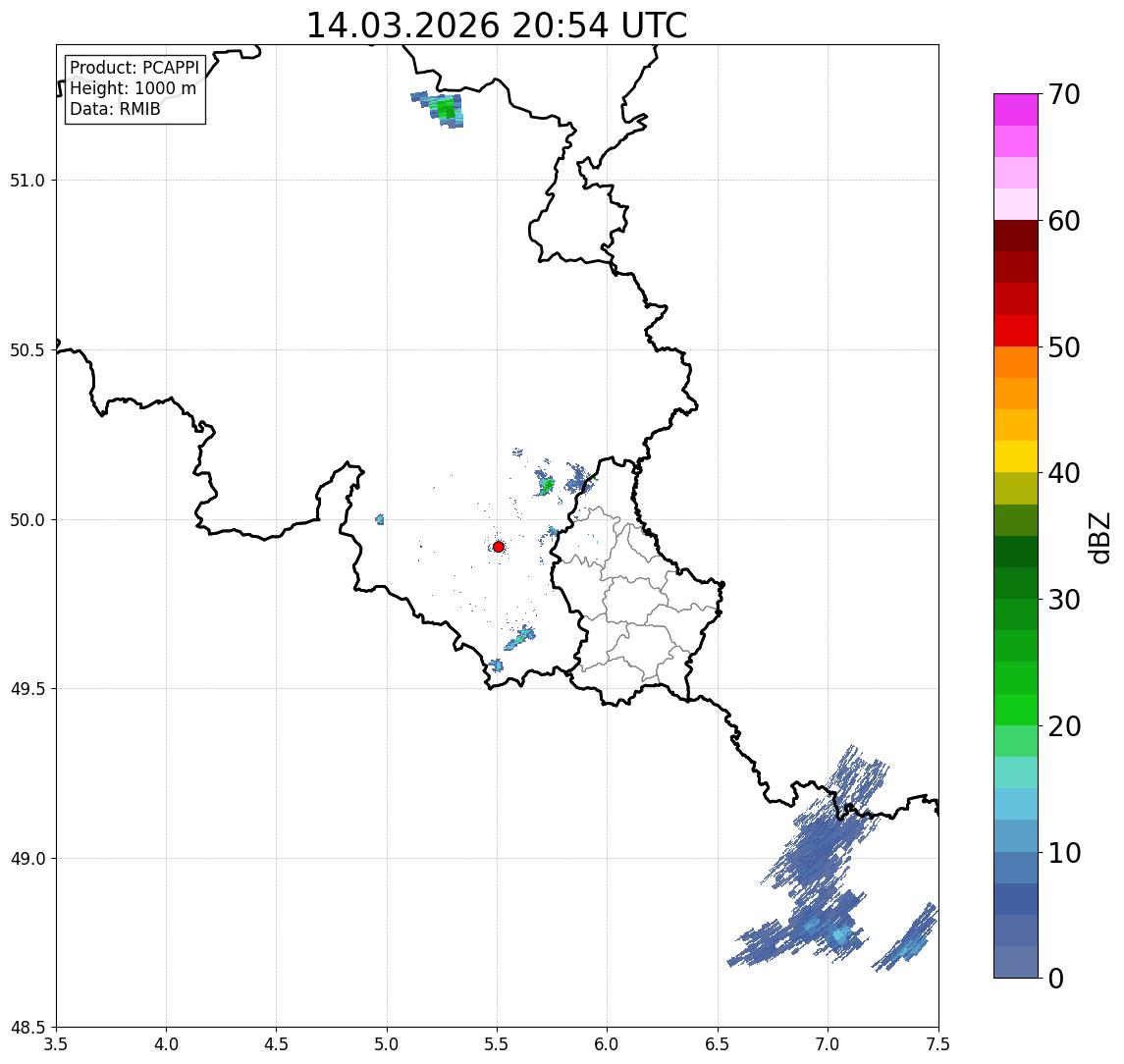Click latitude axis label 50.0
Viewport: 1124px width, 1064px height.
pos(27,520)
